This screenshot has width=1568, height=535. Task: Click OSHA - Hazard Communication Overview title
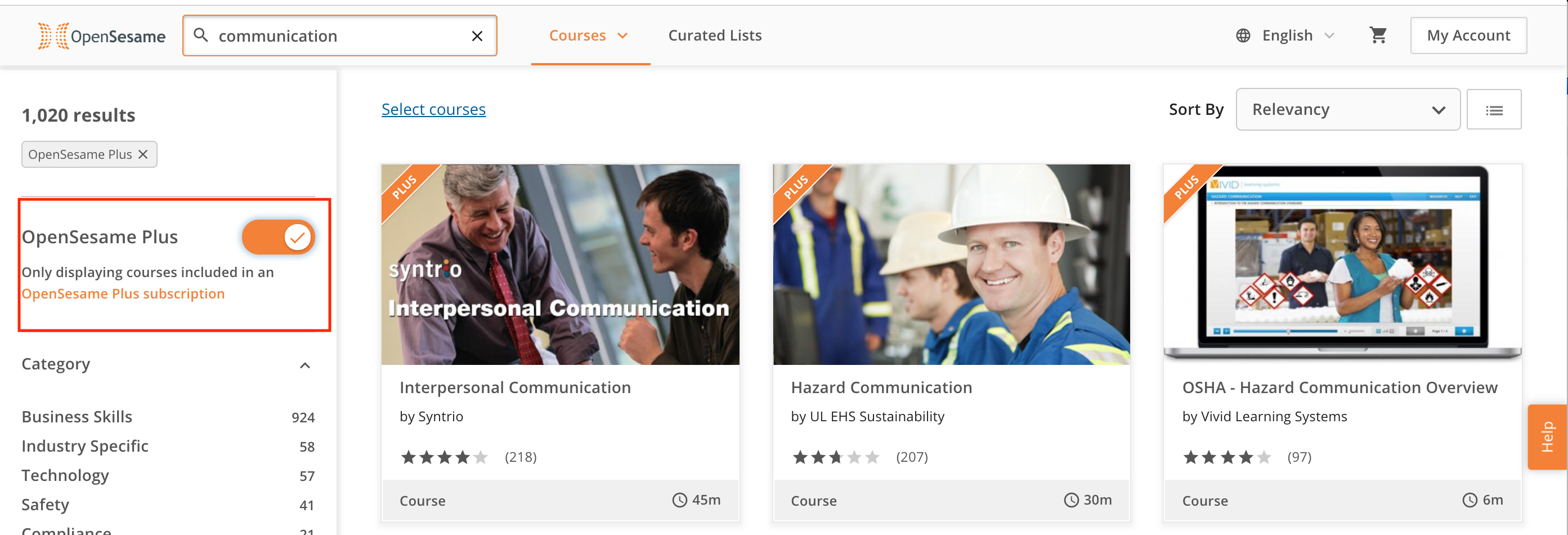(x=1339, y=387)
